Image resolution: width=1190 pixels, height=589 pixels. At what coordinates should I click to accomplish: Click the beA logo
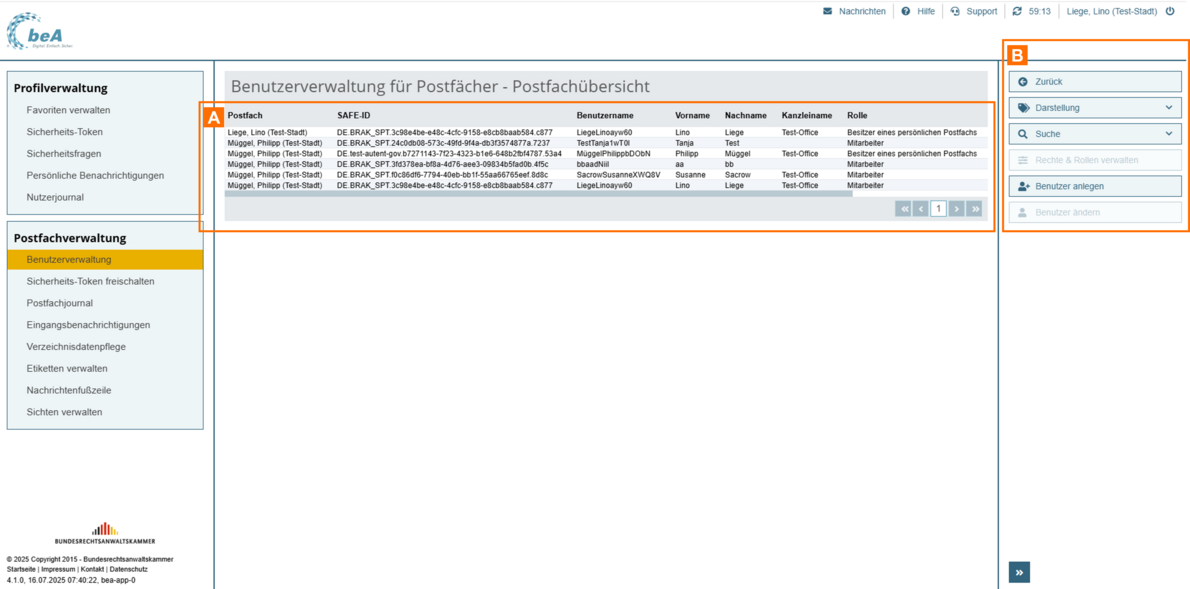[x=38, y=32]
